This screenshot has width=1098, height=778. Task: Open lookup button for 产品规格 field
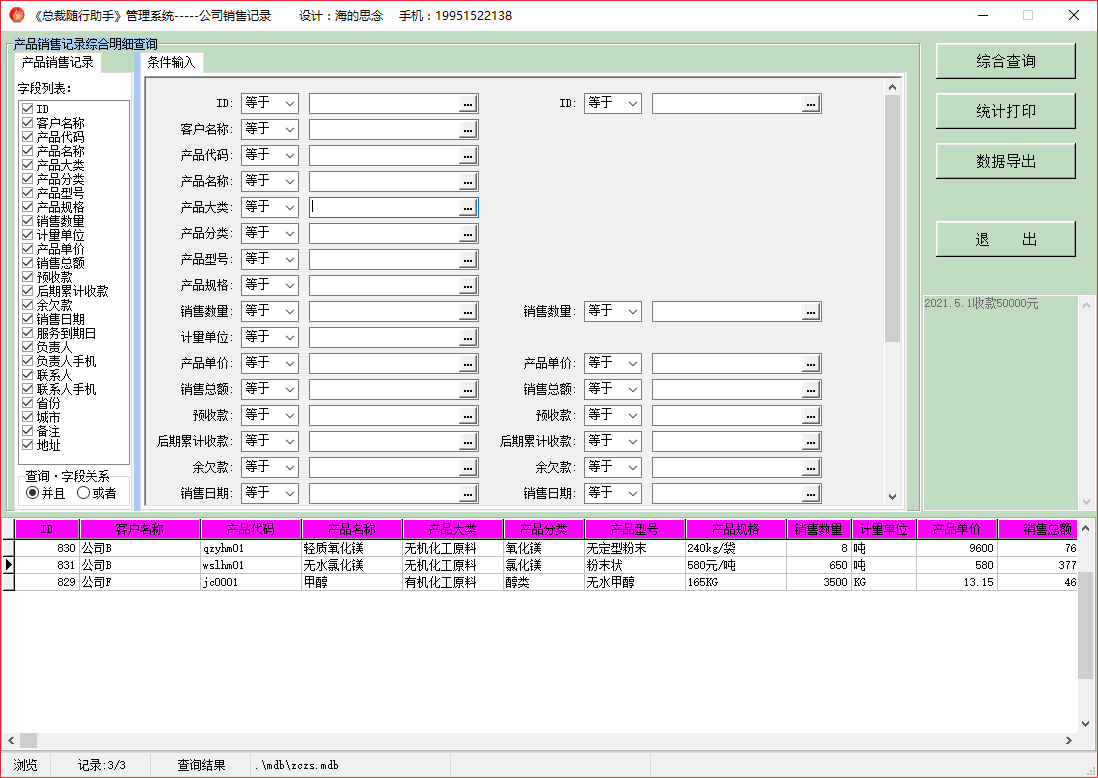[468, 286]
